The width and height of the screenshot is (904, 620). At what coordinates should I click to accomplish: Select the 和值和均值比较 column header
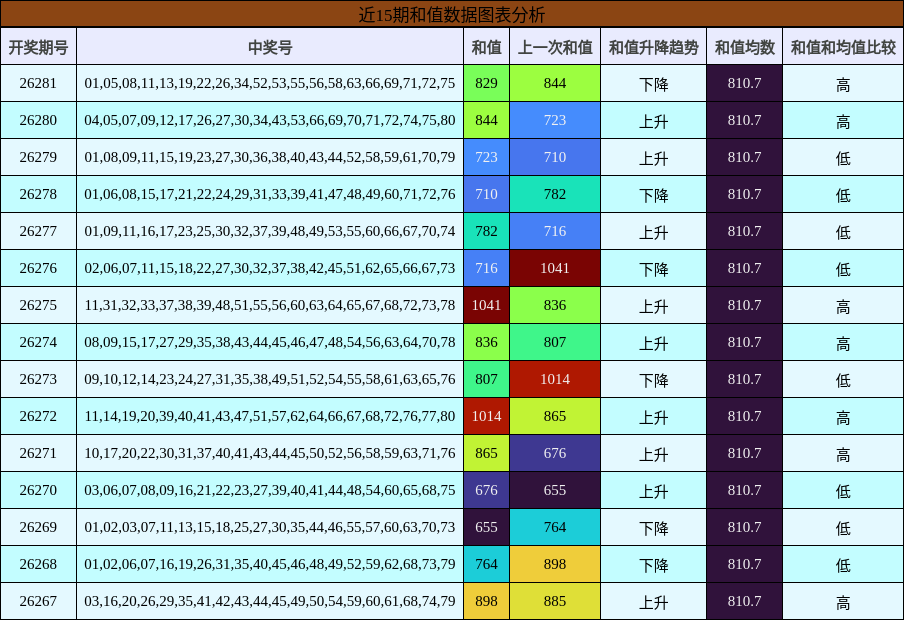click(843, 47)
